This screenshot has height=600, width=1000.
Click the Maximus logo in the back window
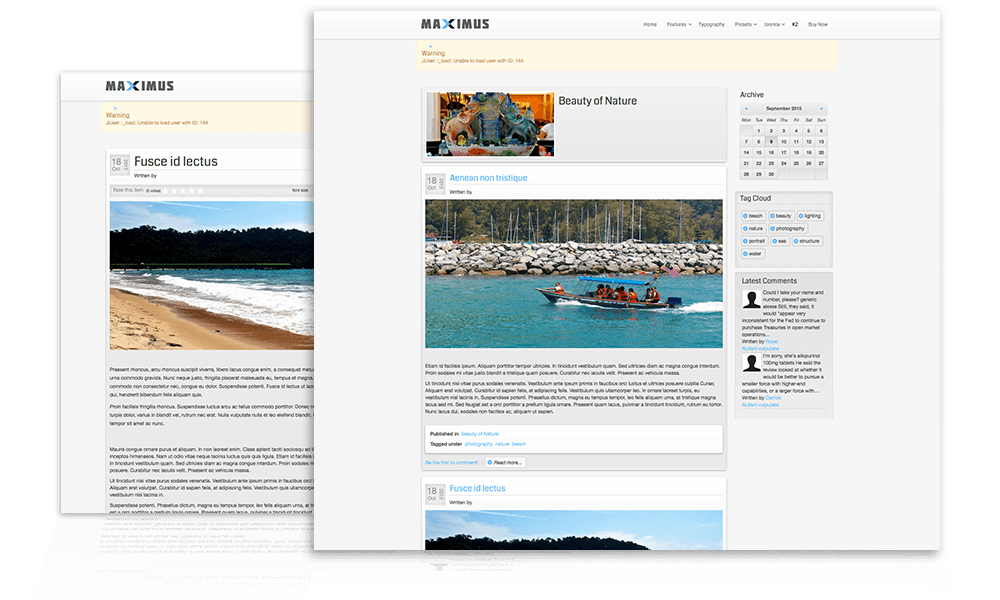[140, 87]
